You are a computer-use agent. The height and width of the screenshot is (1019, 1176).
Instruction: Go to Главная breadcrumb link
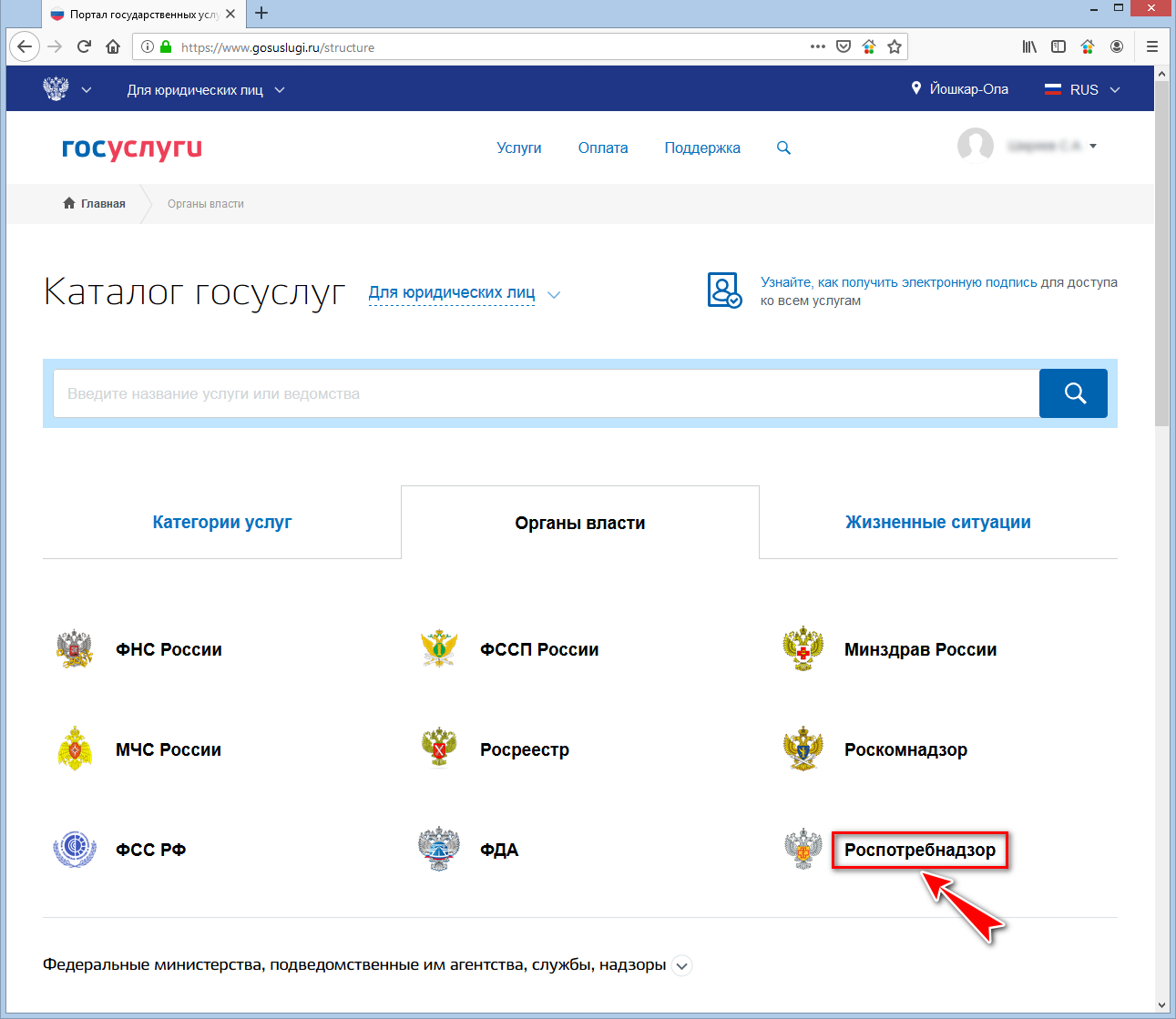tap(103, 203)
